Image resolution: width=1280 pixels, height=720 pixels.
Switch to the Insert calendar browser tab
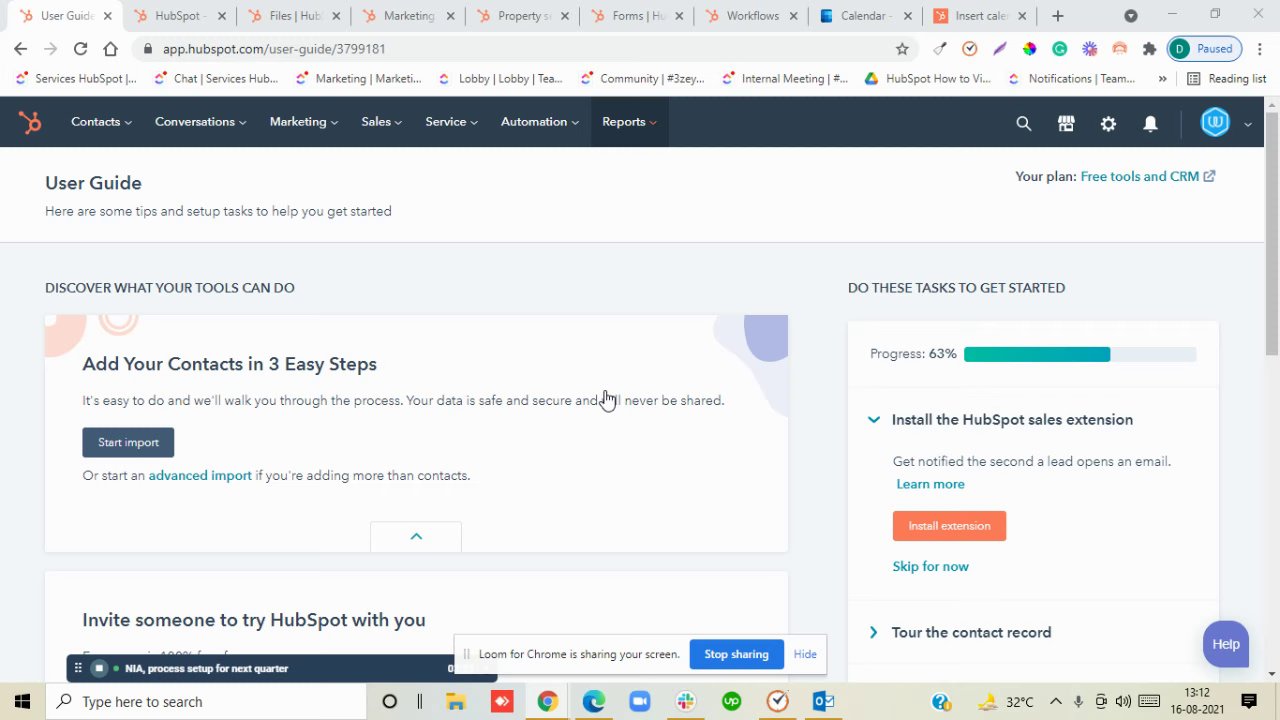click(980, 15)
